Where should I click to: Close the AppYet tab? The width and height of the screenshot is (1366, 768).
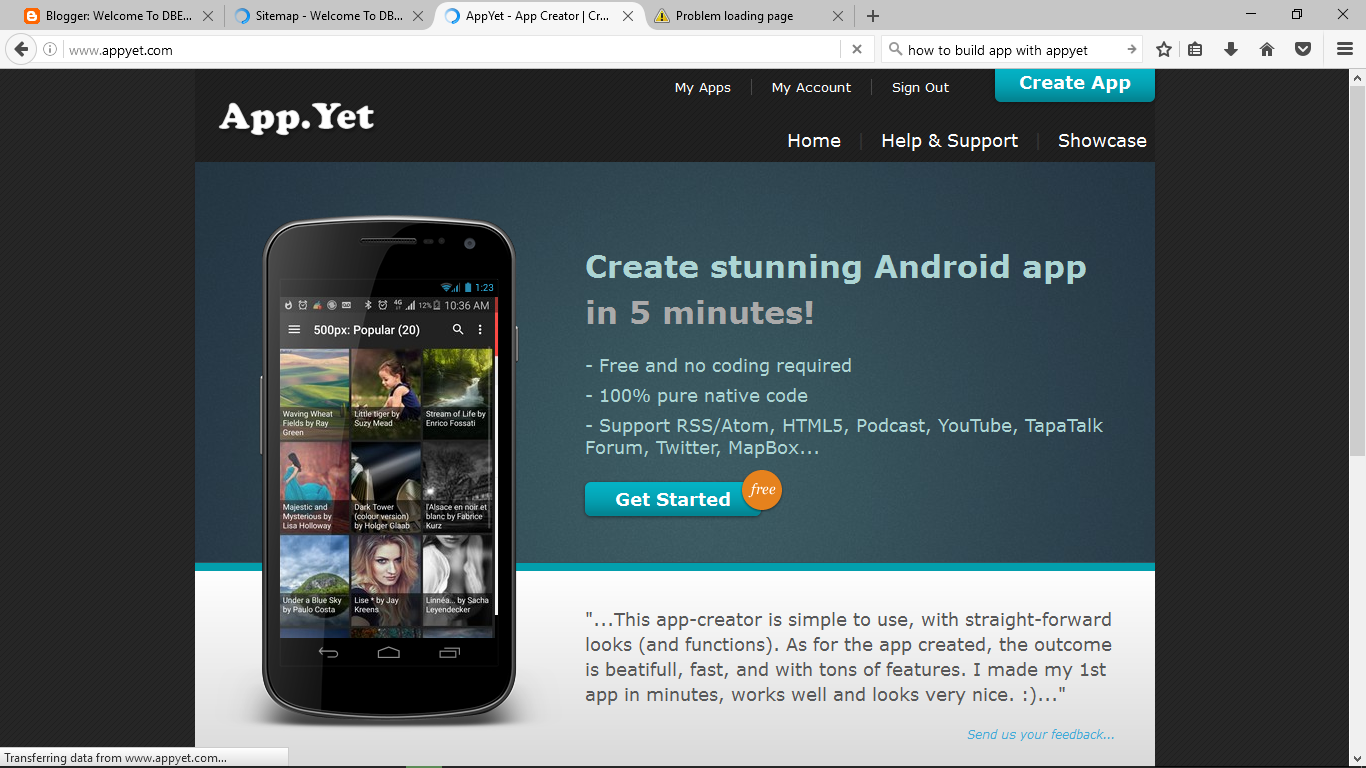628,16
